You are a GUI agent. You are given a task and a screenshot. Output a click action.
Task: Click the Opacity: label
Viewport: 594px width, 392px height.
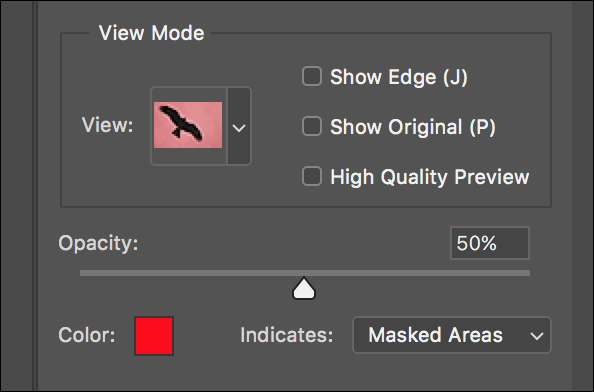(x=98, y=243)
